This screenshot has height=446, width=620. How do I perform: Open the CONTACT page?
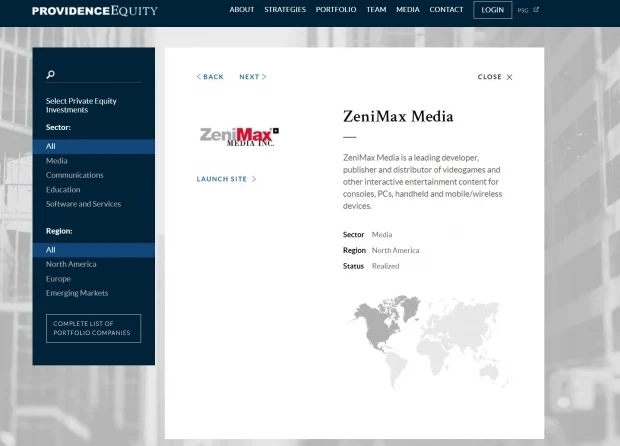coord(446,9)
